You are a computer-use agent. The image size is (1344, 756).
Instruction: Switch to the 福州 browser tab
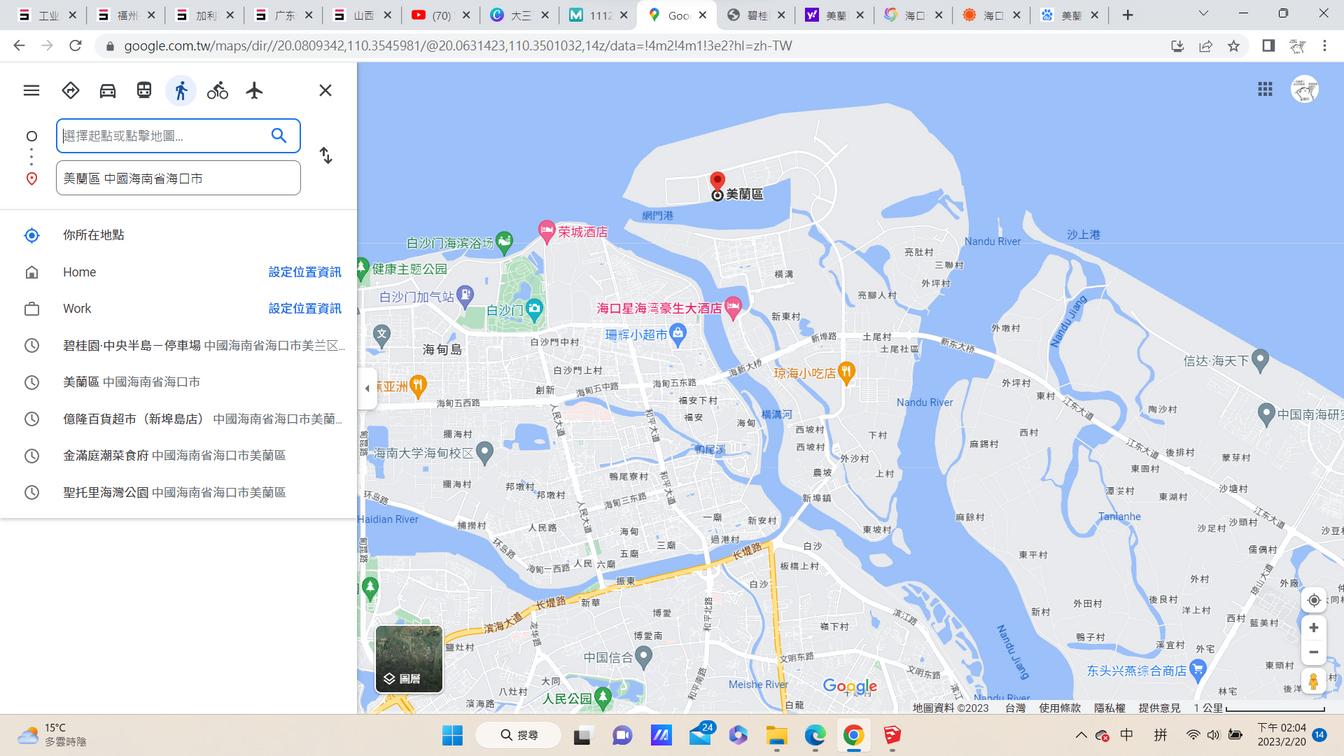coord(124,15)
